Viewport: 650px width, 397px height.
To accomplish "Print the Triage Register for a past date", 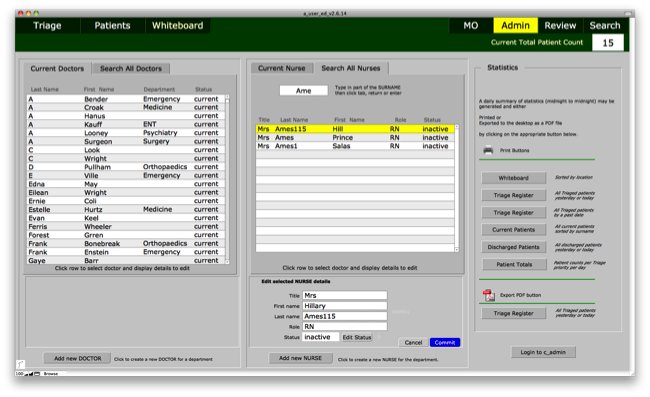I will (x=514, y=213).
